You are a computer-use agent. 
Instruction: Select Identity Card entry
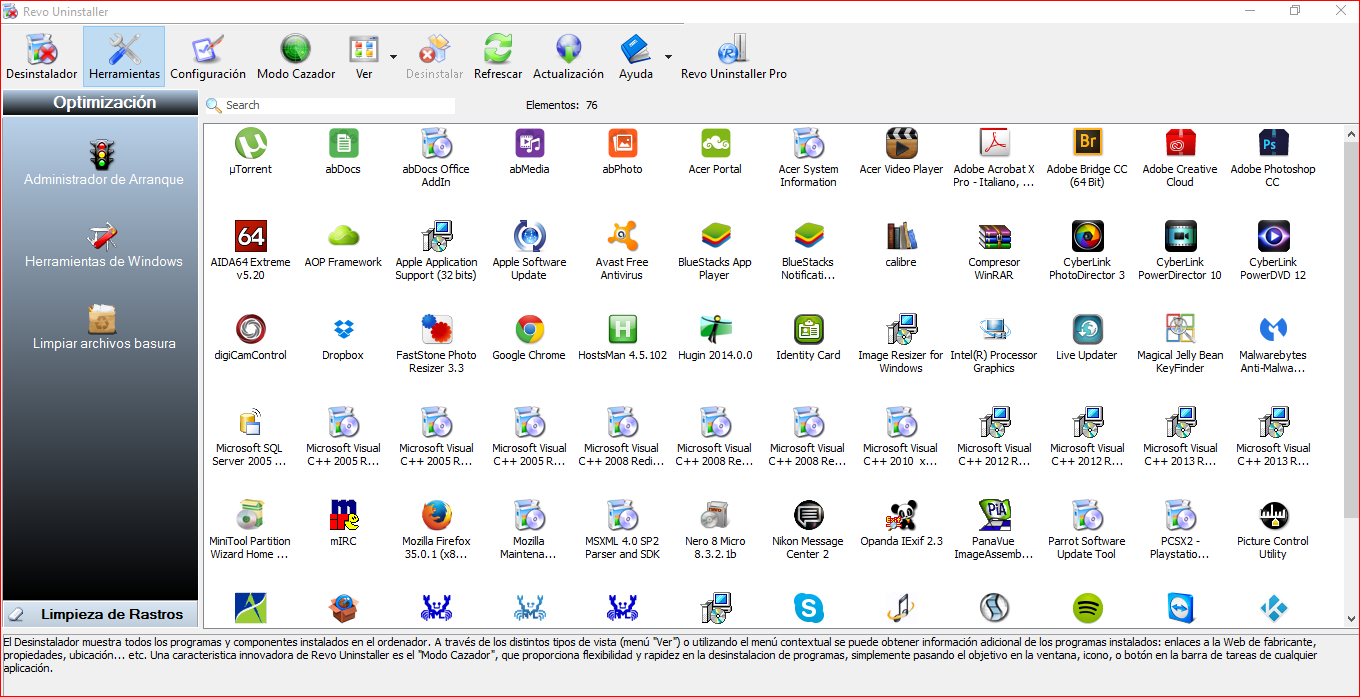point(808,338)
